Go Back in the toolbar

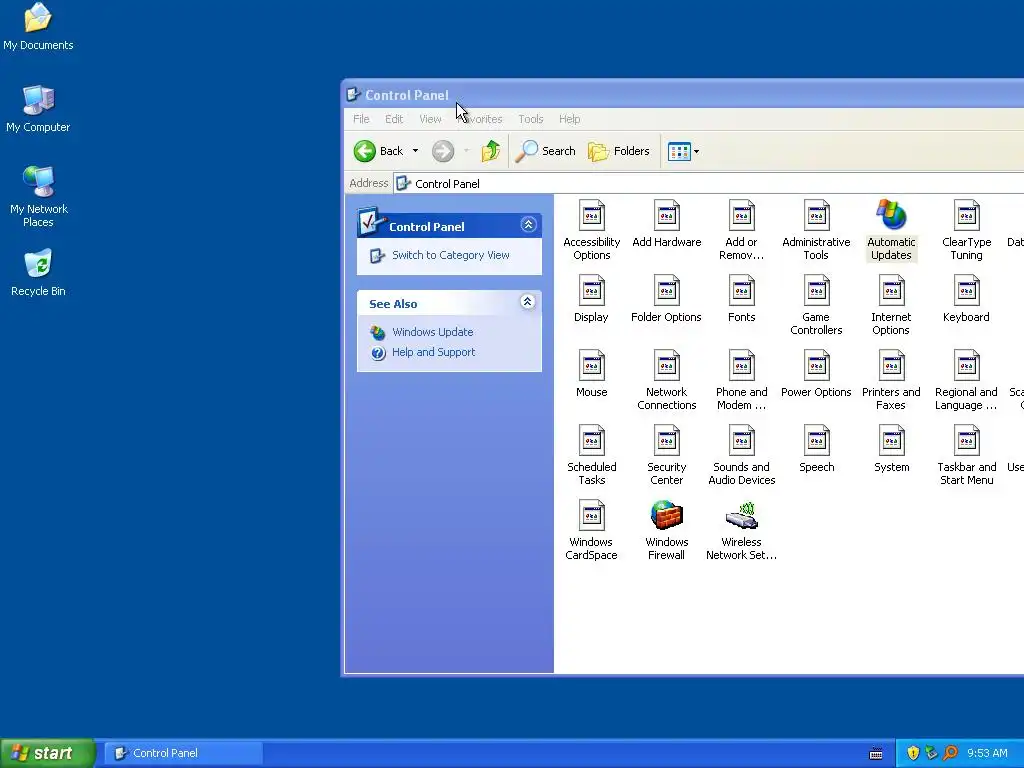[379, 151]
